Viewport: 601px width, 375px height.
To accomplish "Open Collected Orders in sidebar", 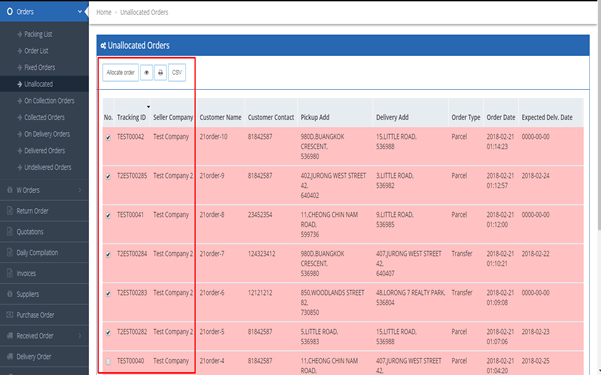I will coord(44,117).
